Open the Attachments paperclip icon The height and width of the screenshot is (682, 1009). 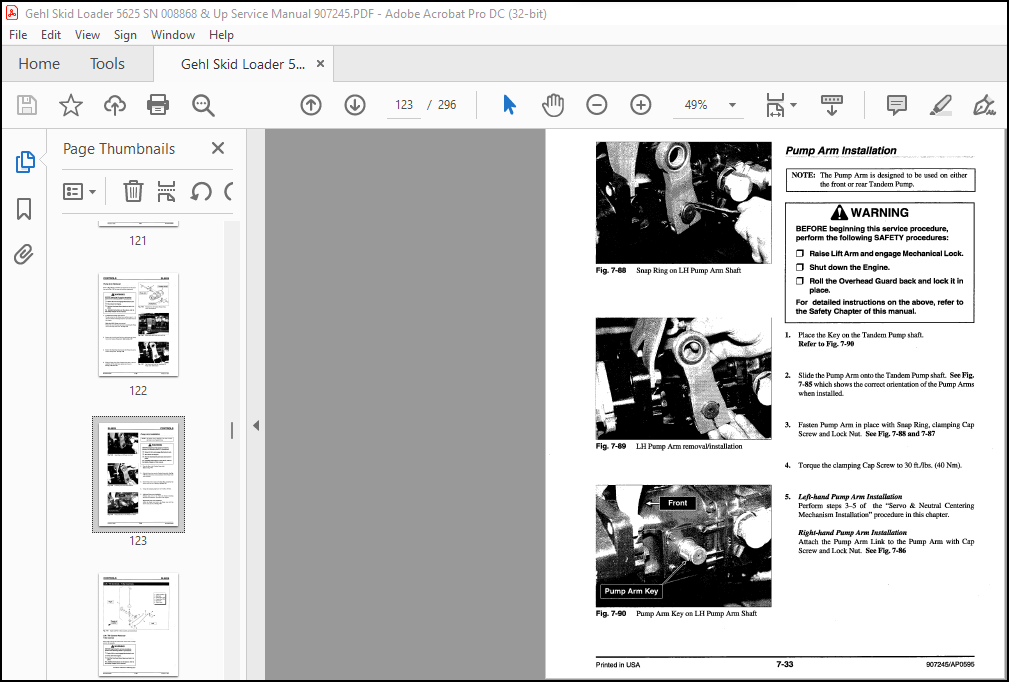click(x=24, y=254)
